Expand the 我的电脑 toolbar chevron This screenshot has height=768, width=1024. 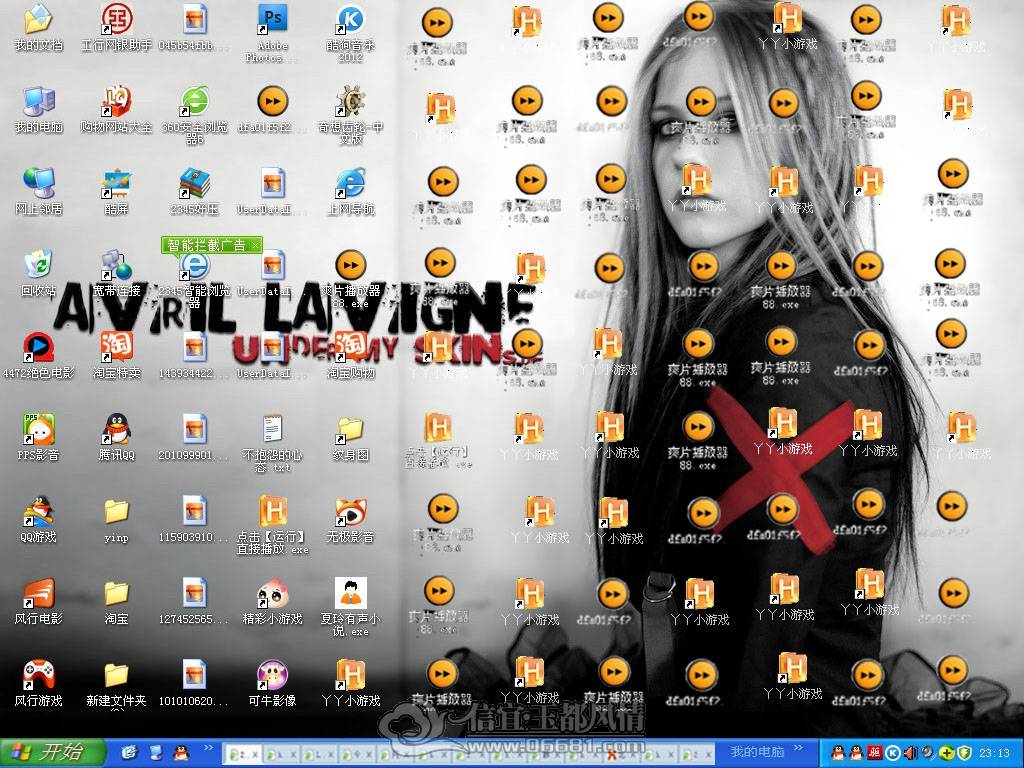tap(798, 748)
